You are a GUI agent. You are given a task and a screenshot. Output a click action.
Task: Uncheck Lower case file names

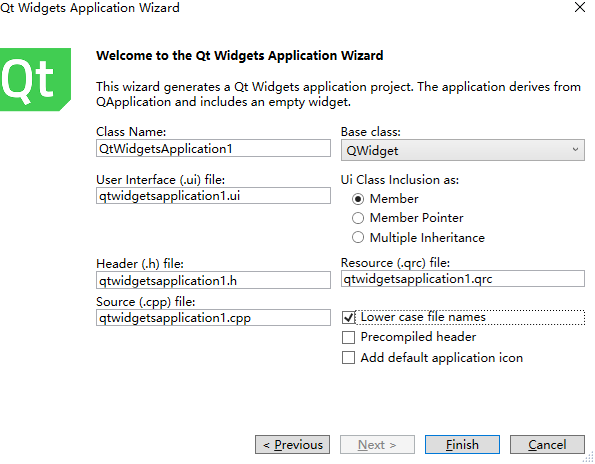pyautogui.click(x=348, y=317)
